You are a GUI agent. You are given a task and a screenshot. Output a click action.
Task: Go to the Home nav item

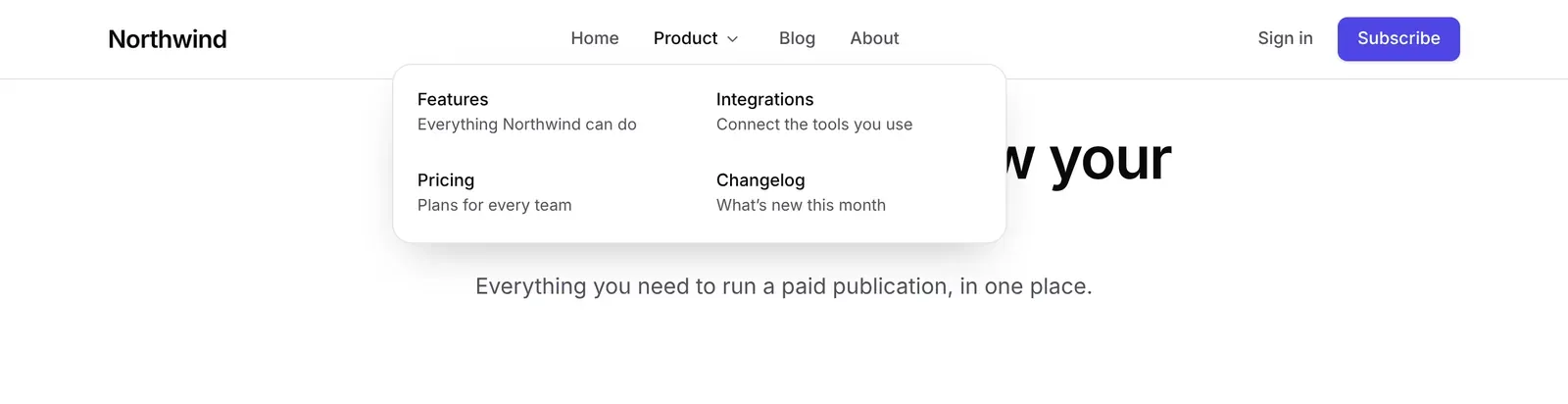[595, 38]
